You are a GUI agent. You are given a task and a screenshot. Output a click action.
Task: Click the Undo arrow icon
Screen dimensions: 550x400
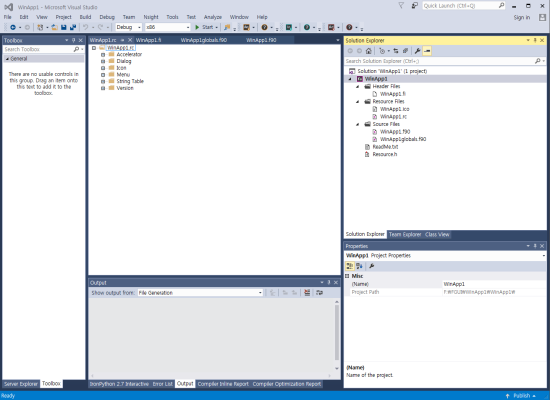[86, 27]
